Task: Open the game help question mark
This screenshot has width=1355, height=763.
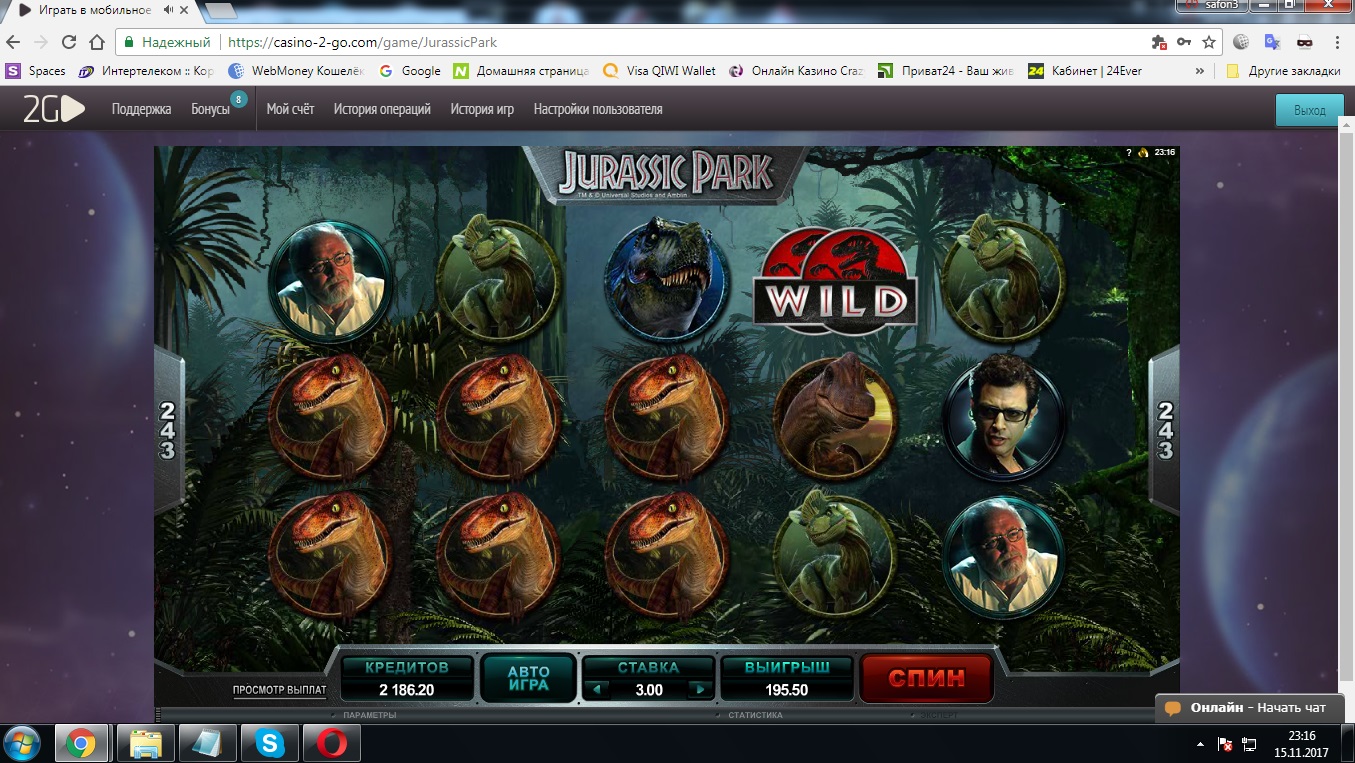Action: click(1129, 153)
